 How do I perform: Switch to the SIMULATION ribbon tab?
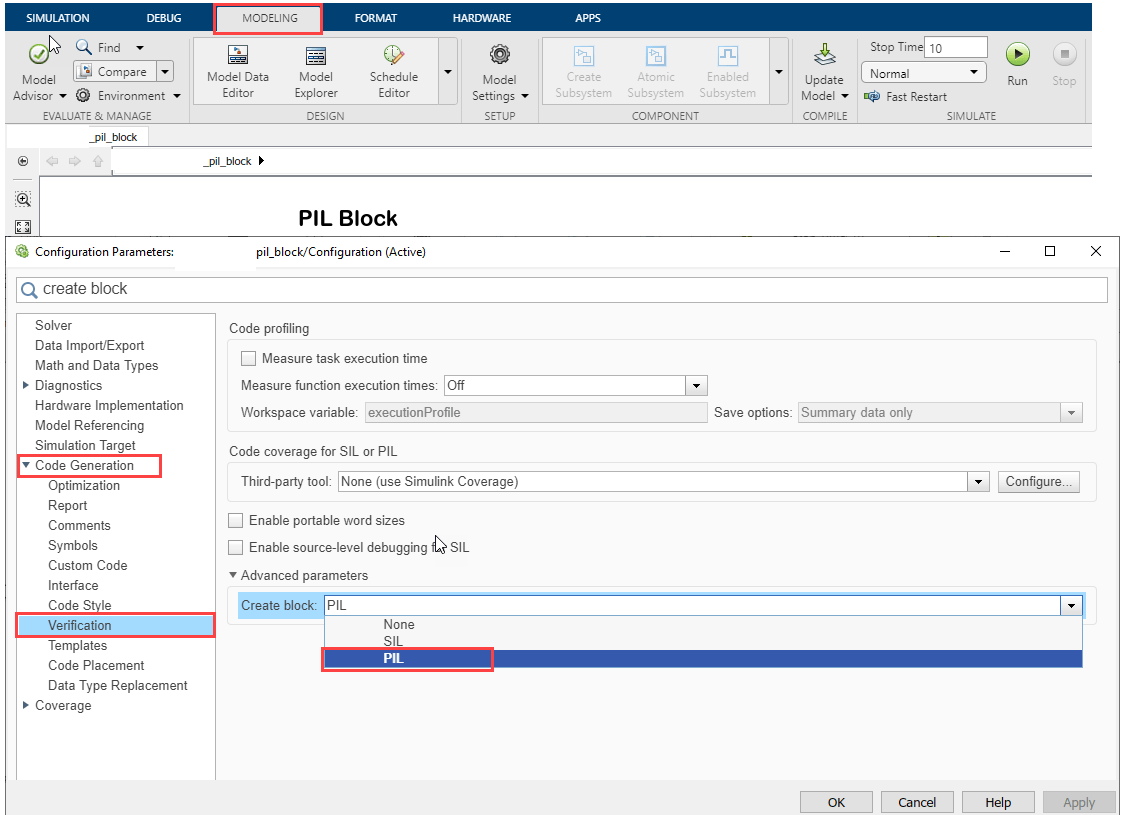(57, 18)
